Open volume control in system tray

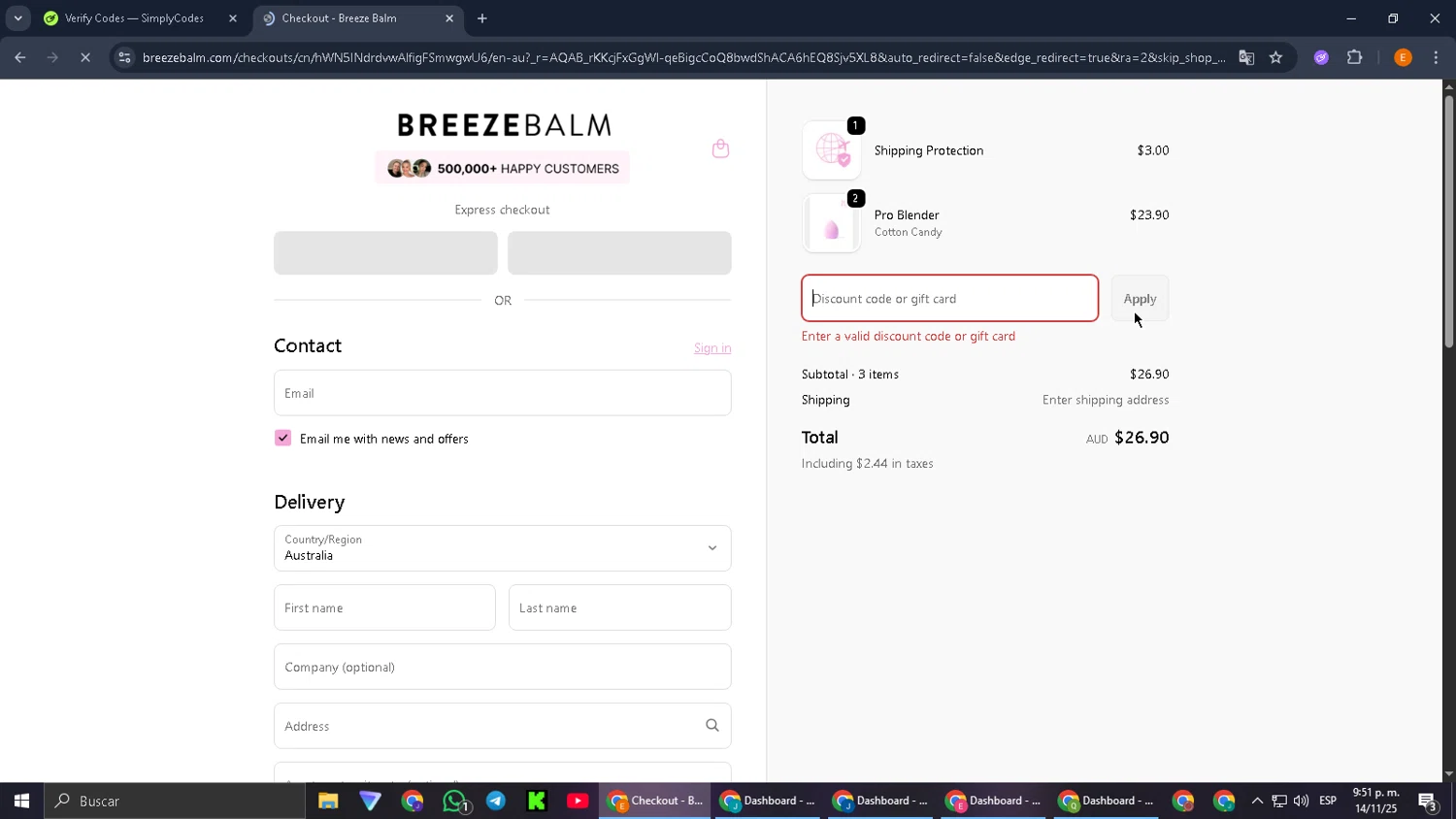[1301, 801]
